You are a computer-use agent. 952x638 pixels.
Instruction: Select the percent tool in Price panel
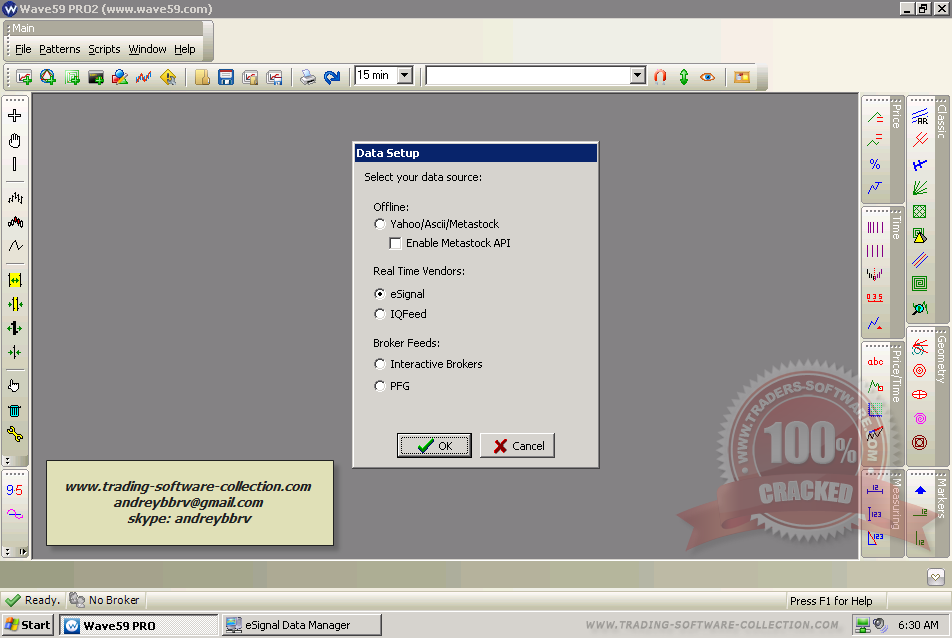click(875, 164)
